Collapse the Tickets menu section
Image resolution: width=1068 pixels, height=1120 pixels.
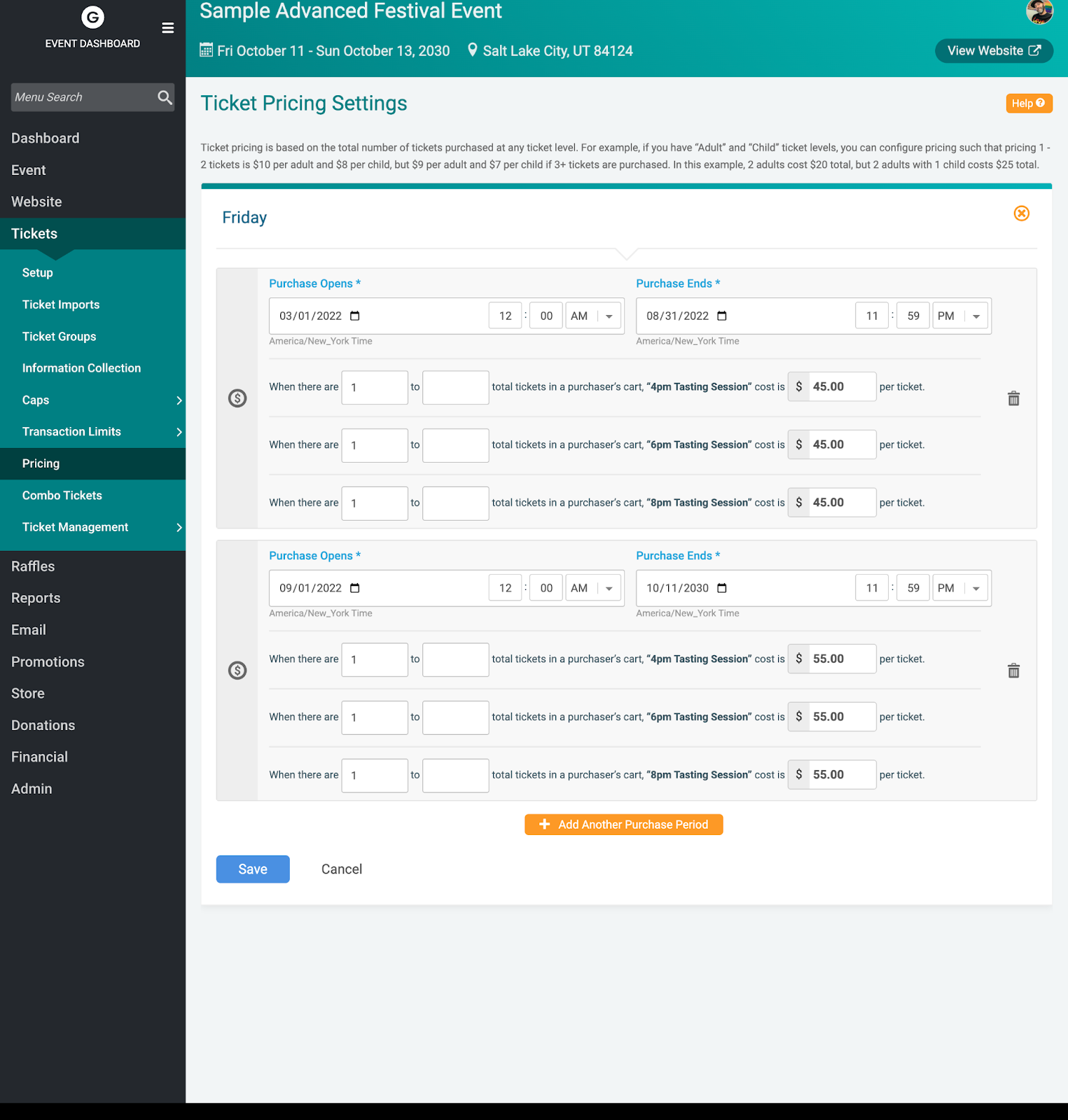92,234
